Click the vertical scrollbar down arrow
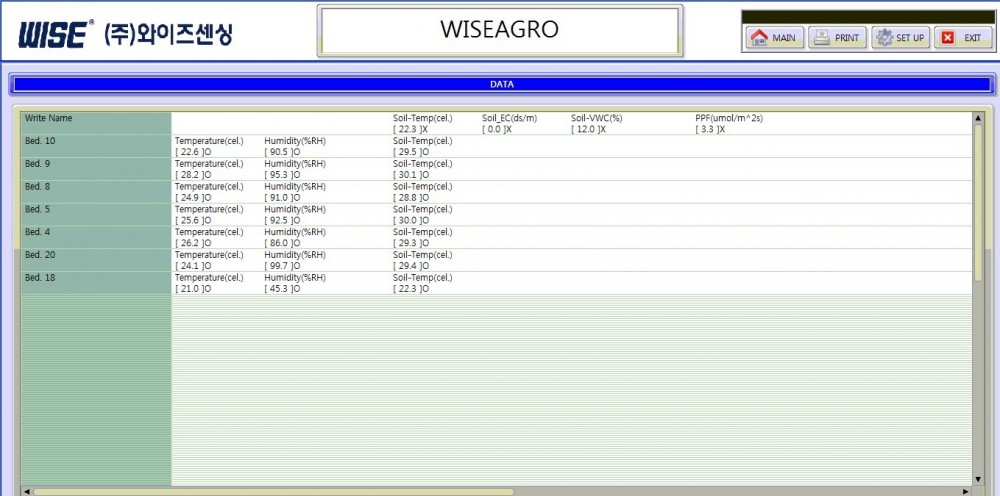The height and width of the screenshot is (496, 1000). [x=978, y=479]
